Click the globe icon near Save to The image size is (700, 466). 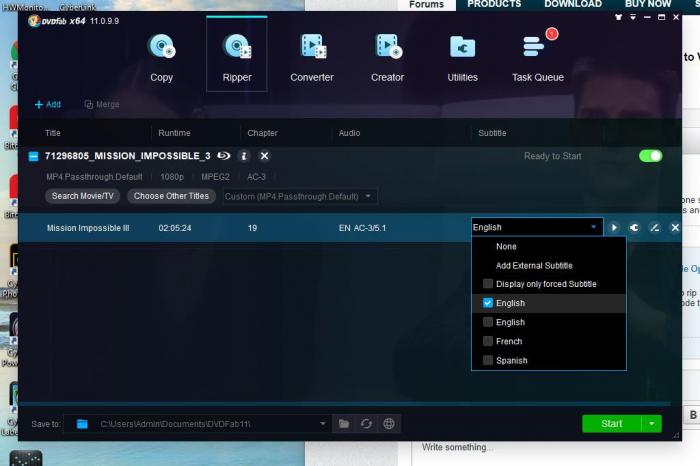pos(389,424)
